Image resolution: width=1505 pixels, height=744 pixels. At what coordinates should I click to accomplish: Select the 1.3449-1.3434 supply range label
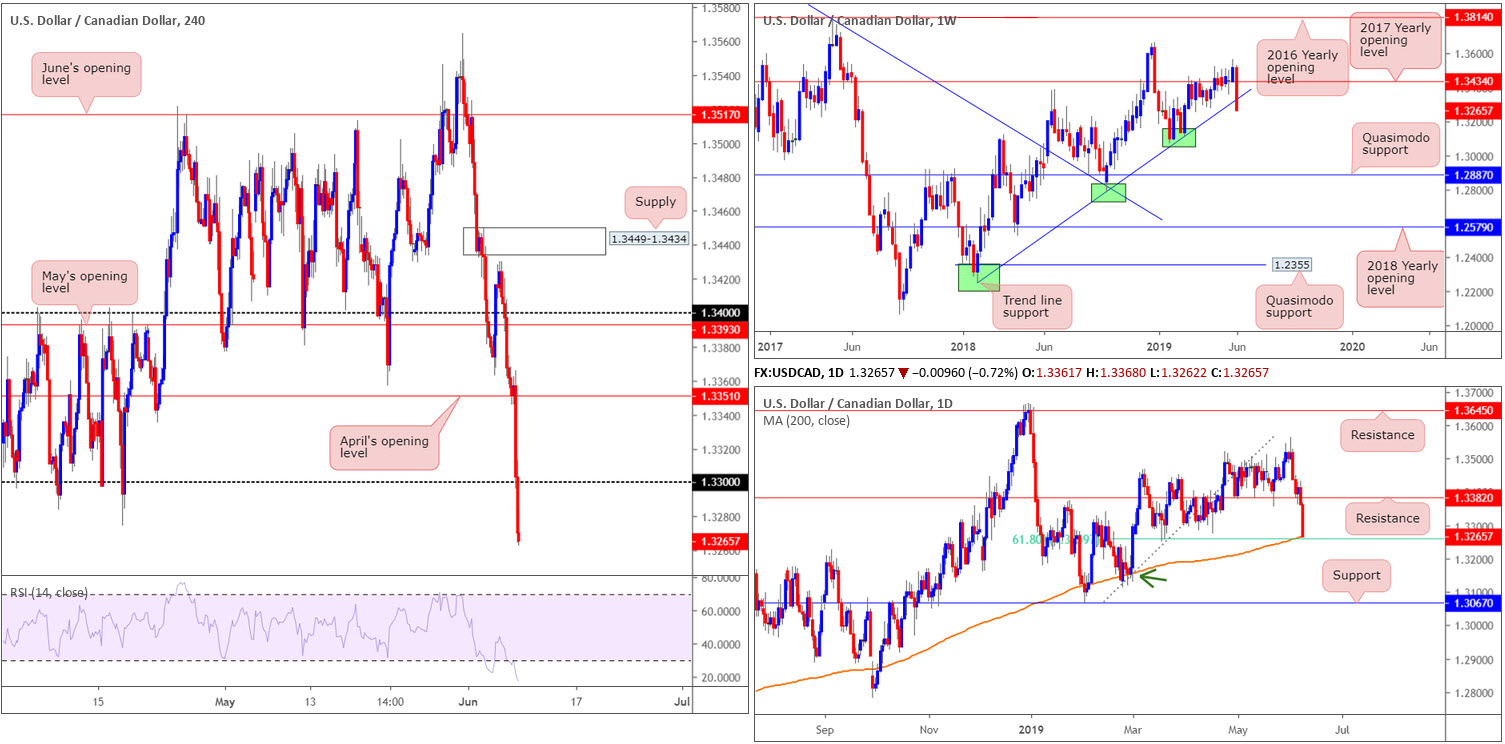648,238
